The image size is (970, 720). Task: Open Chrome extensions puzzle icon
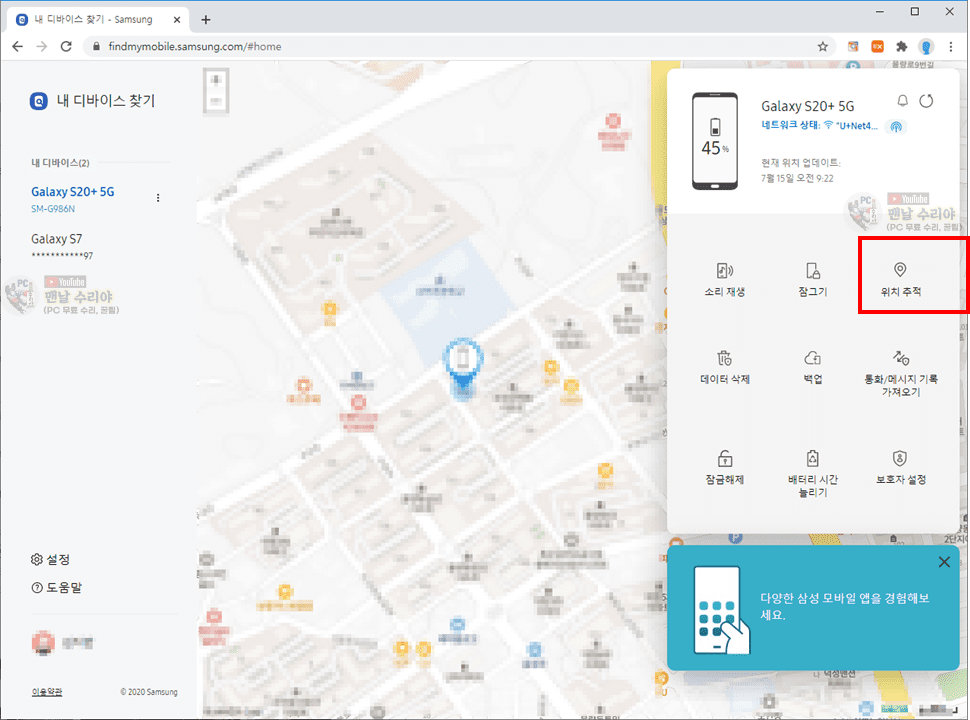tap(901, 46)
